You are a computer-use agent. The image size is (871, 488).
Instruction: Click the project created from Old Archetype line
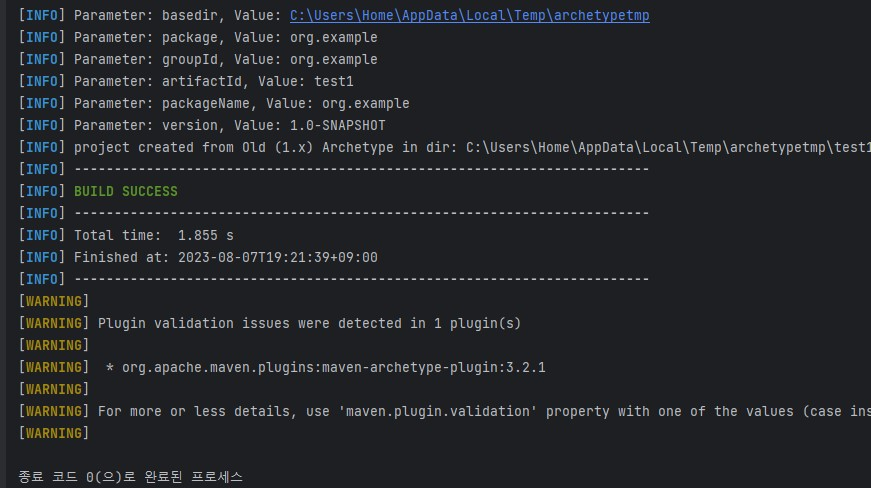pos(444,148)
